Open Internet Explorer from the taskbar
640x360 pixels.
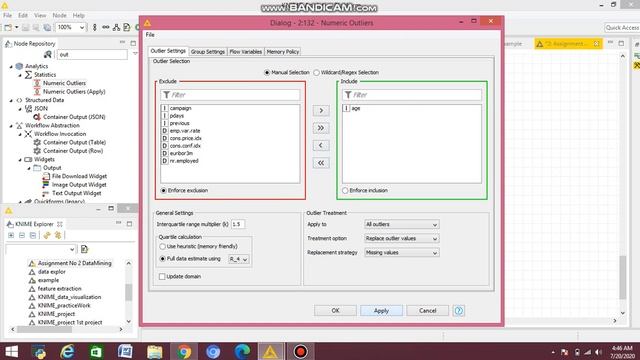[67, 351]
